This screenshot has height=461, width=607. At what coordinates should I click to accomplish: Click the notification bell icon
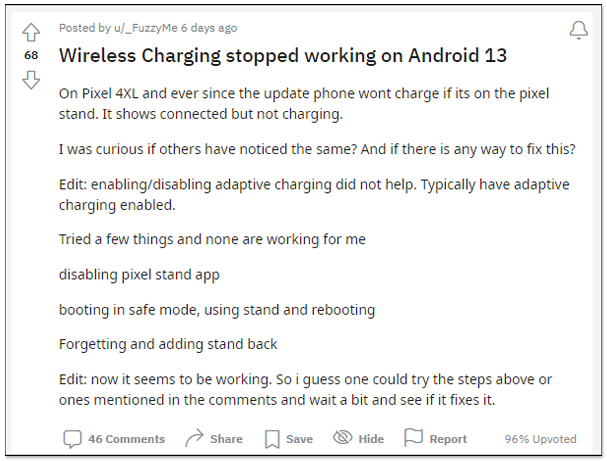[x=578, y=31]
